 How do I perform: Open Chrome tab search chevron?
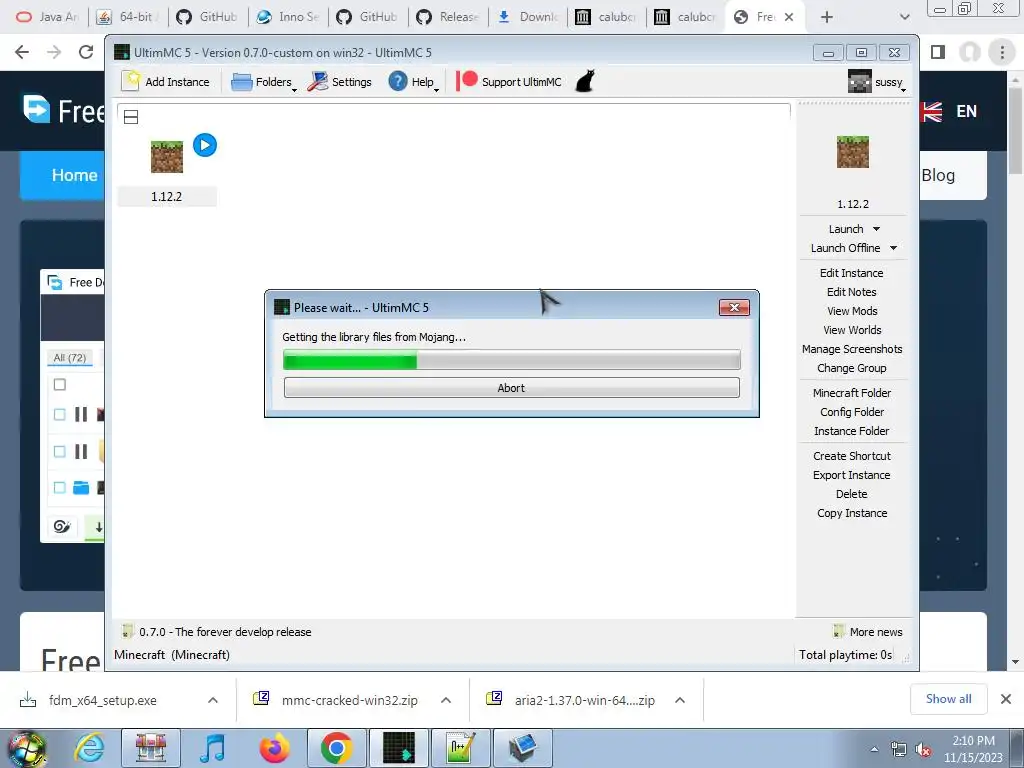point(904,17)
